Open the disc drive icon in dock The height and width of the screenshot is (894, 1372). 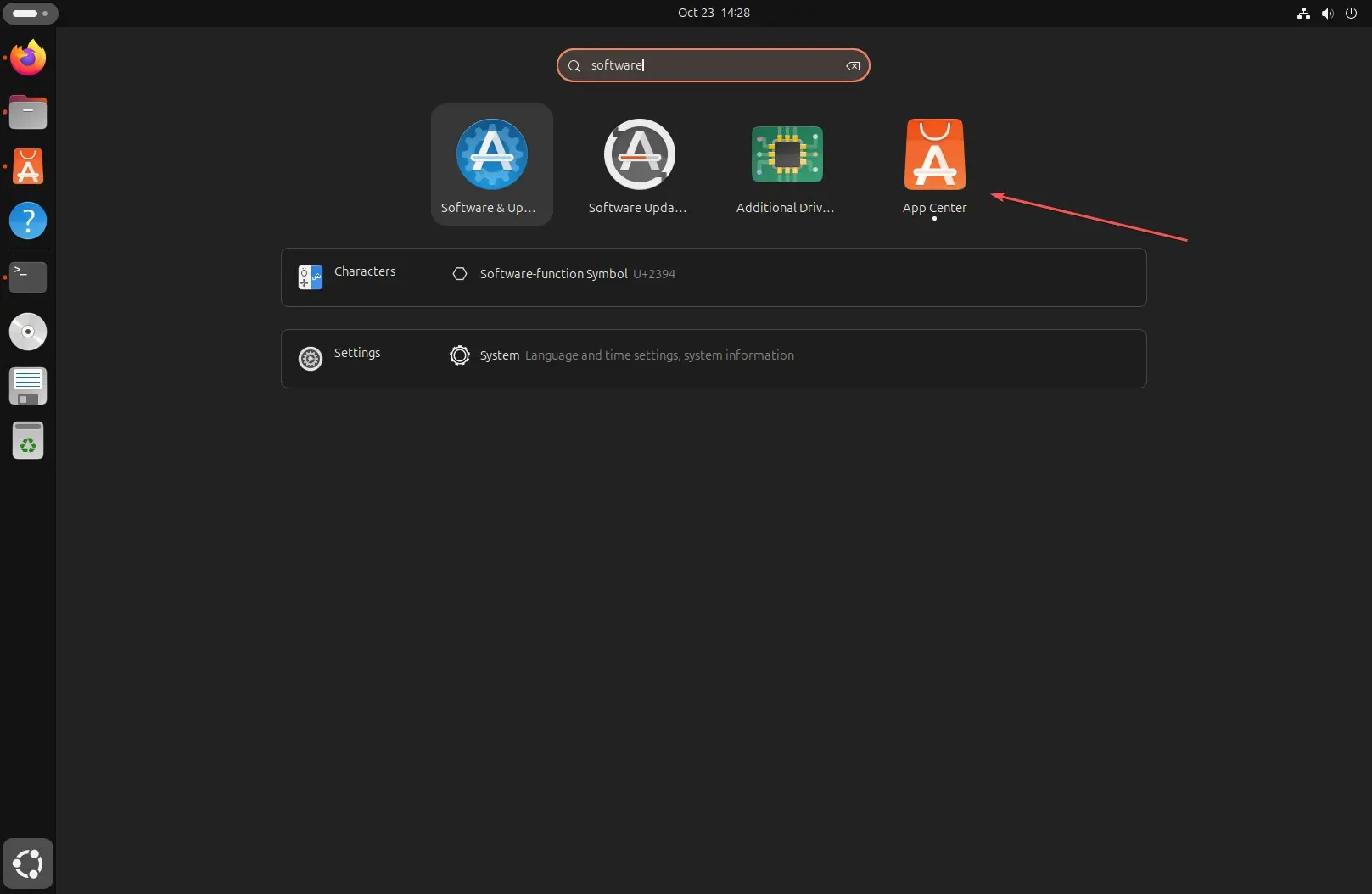(x=28, y=331)
